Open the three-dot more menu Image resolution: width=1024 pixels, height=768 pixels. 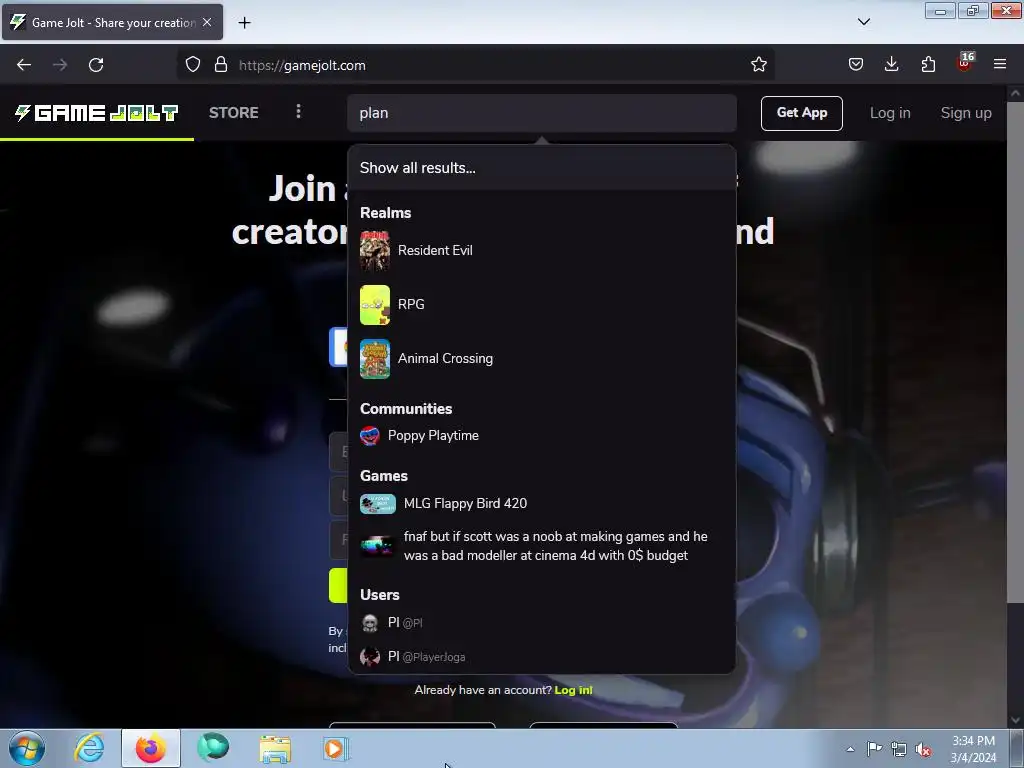point(298,112)
